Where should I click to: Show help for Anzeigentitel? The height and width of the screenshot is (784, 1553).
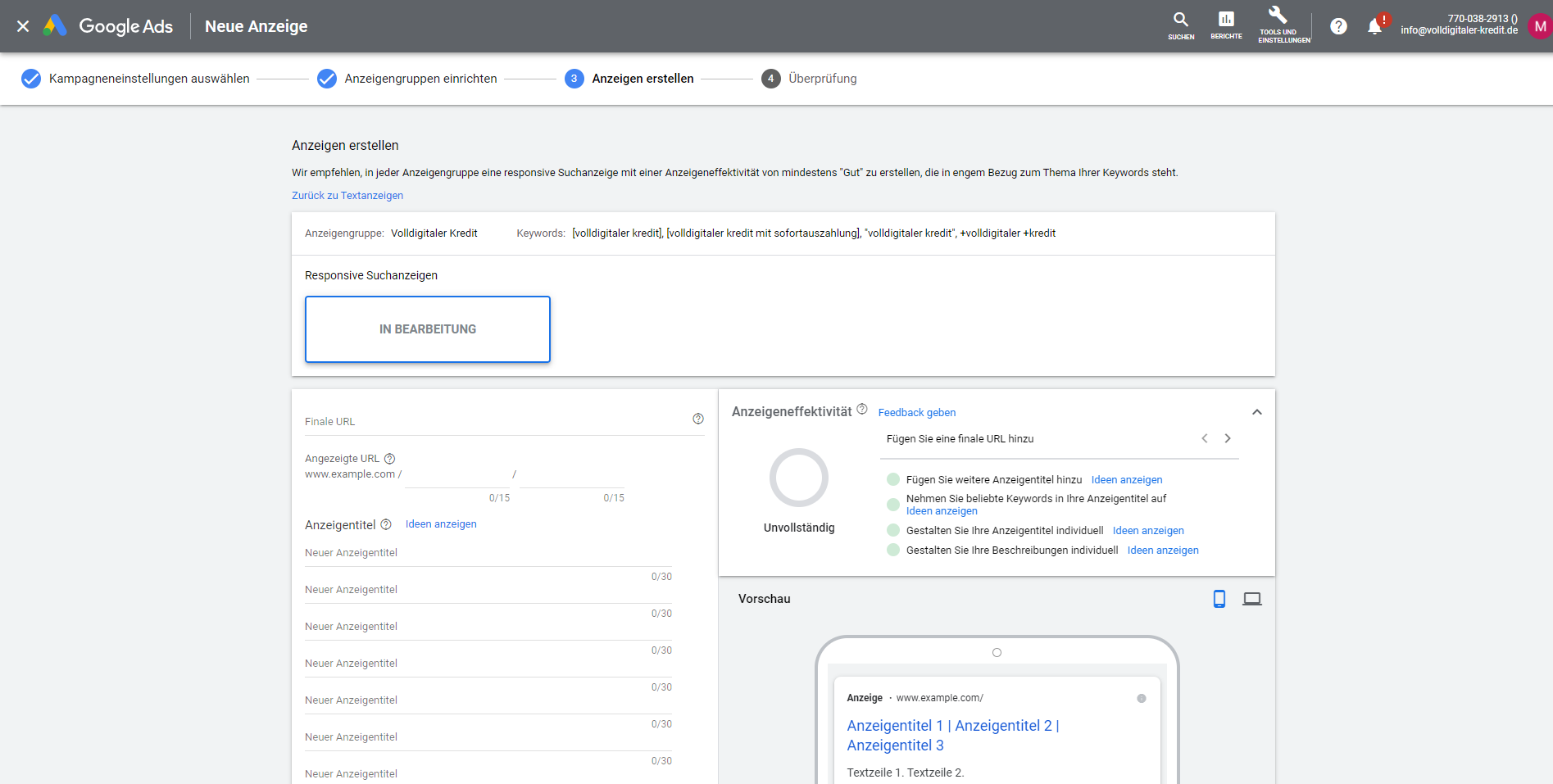[386, 524]
